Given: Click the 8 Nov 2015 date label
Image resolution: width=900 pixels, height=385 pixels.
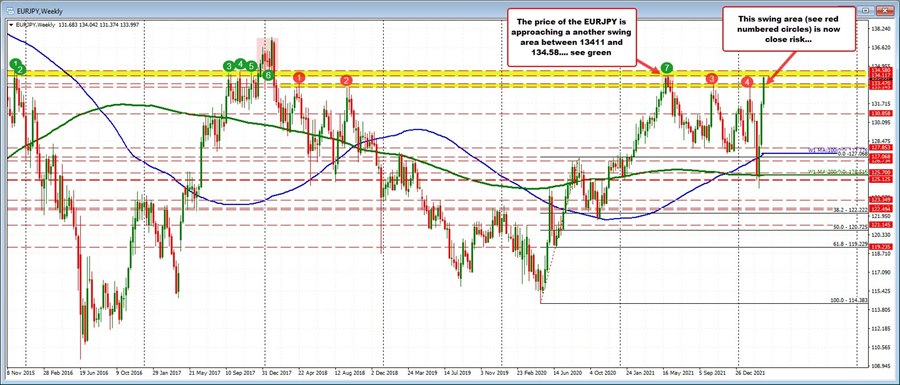Looking at the screenshot, I should coord(21,372).
